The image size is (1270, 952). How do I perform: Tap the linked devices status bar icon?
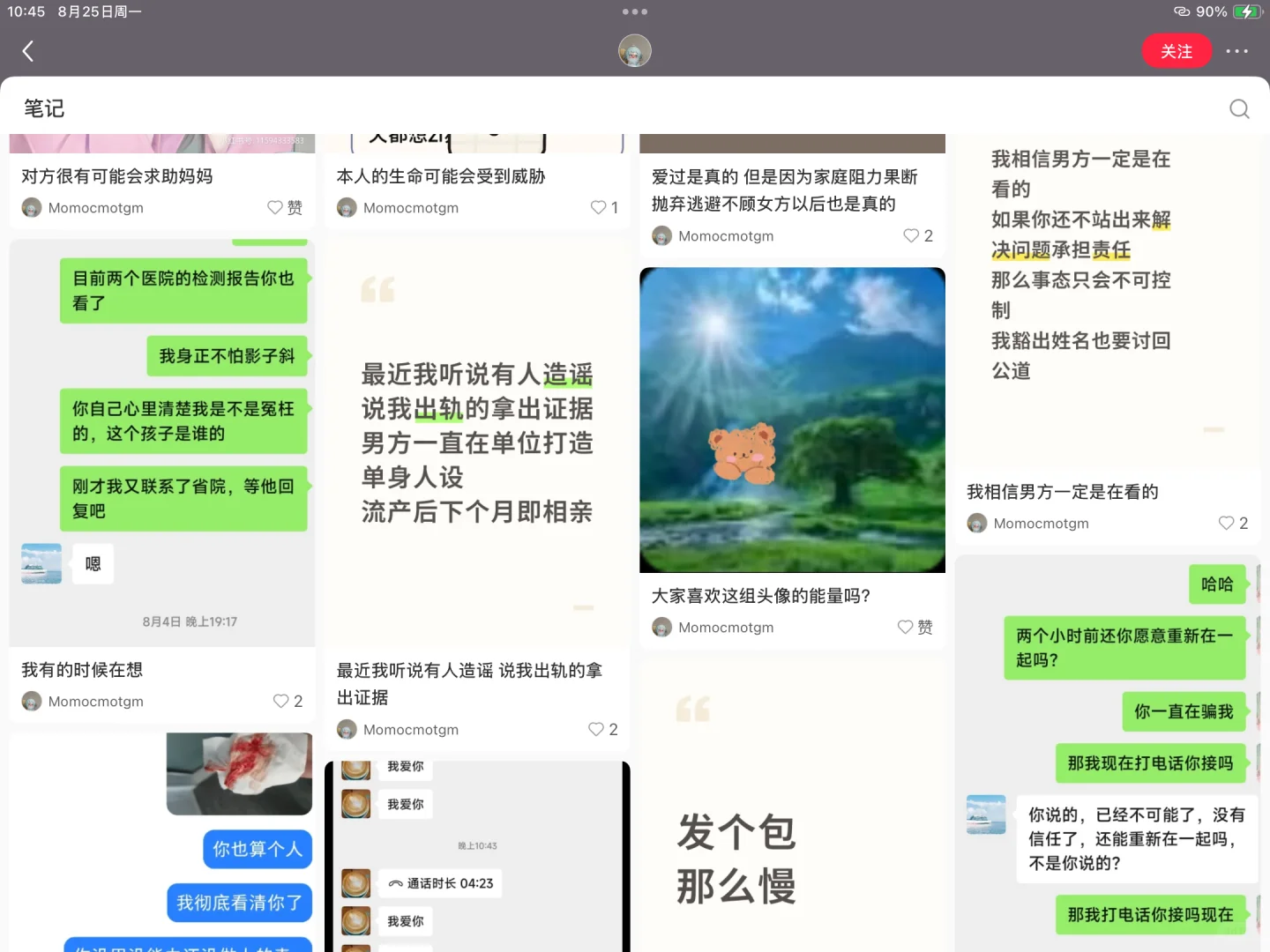click(x=1181, y=11)
